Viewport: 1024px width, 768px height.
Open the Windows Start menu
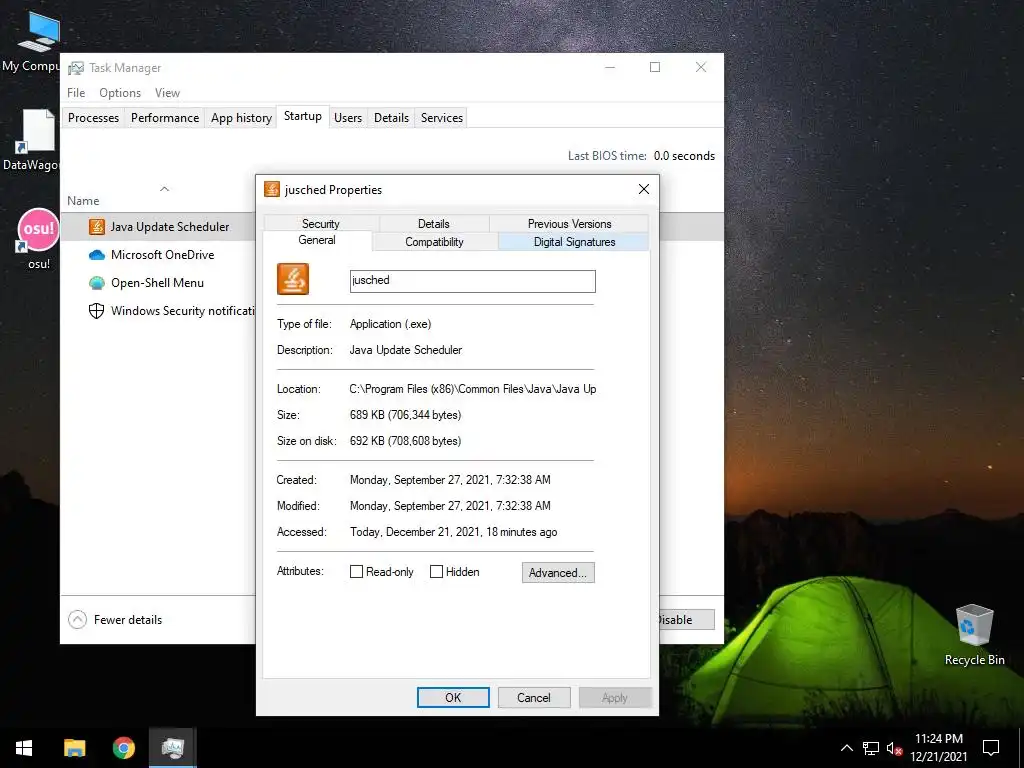pyautogui.click(x=24, y=748)
